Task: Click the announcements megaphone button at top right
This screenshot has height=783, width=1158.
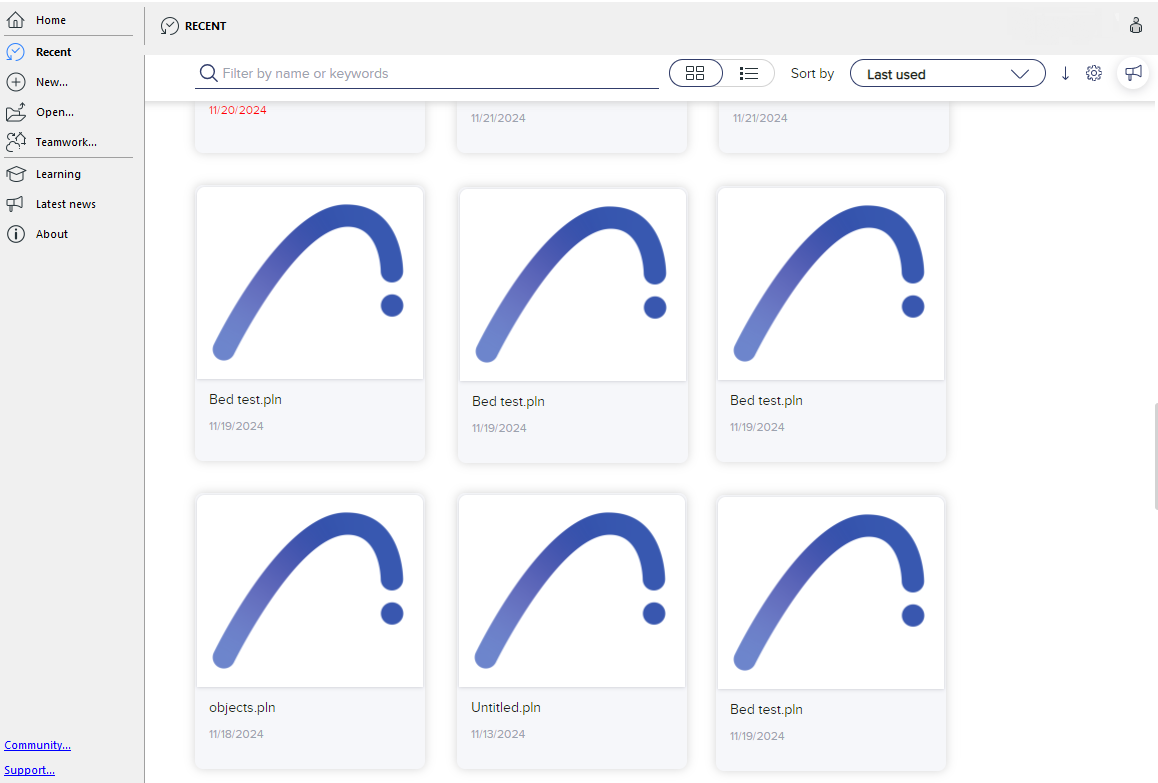Action: [1133, 73]
